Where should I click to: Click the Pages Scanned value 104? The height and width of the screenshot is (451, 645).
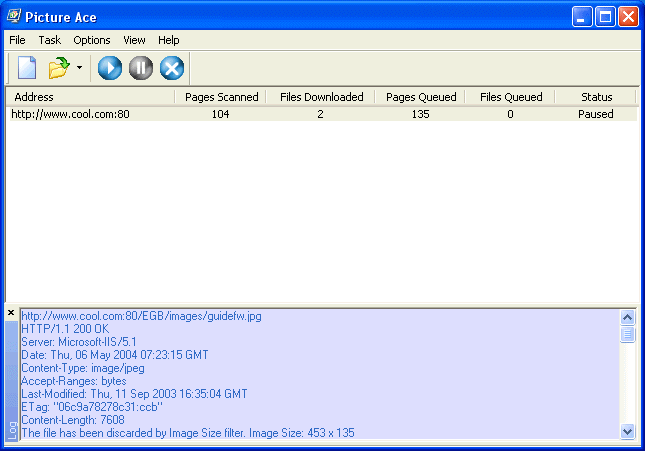pyautogui.click(x=220, y=114)
